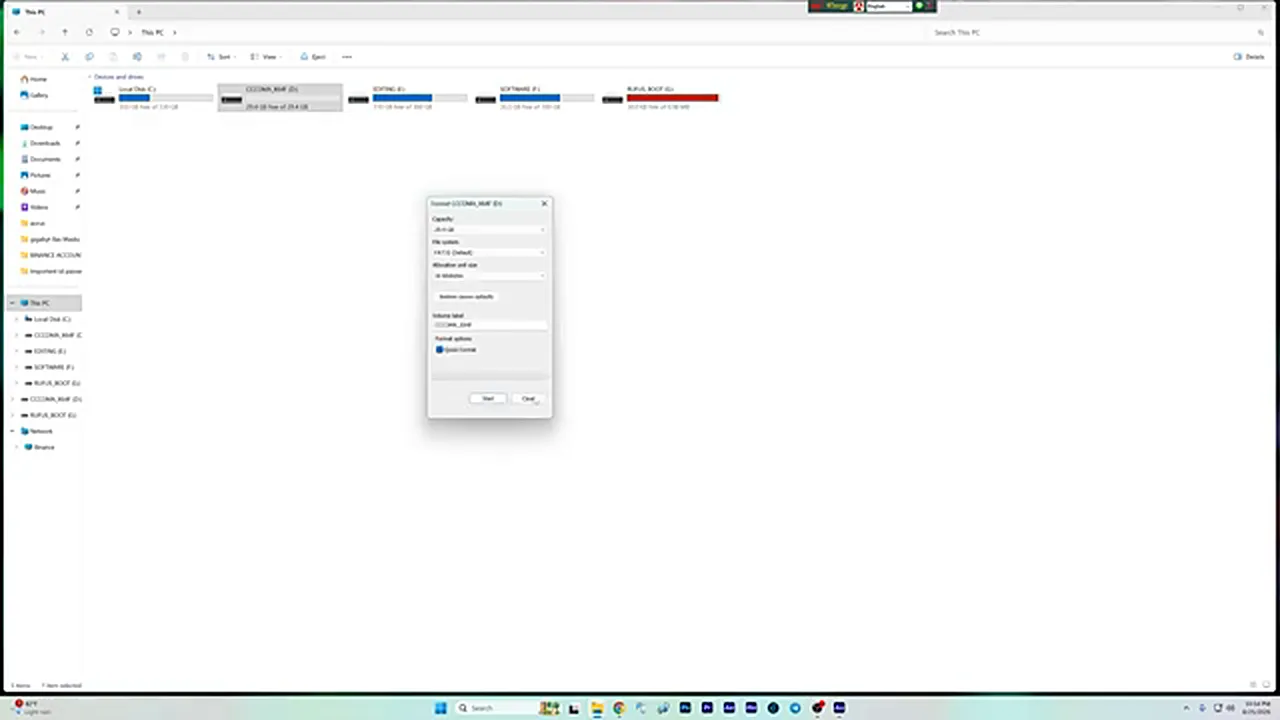Select the RUFUS_BOOT (G:) drive tile
Screen dimensions: 1280x720
click(x=661, y=97)
